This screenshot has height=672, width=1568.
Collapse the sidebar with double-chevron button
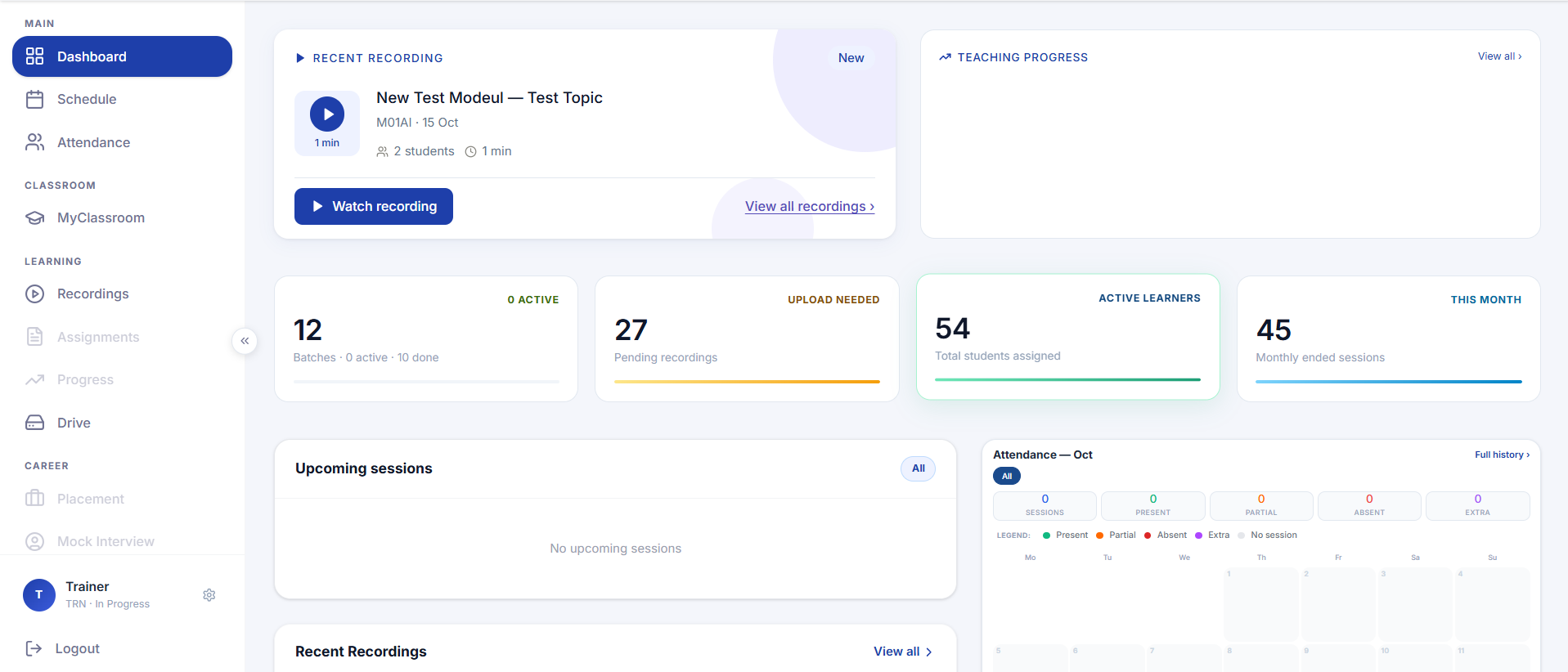(245, 341)
